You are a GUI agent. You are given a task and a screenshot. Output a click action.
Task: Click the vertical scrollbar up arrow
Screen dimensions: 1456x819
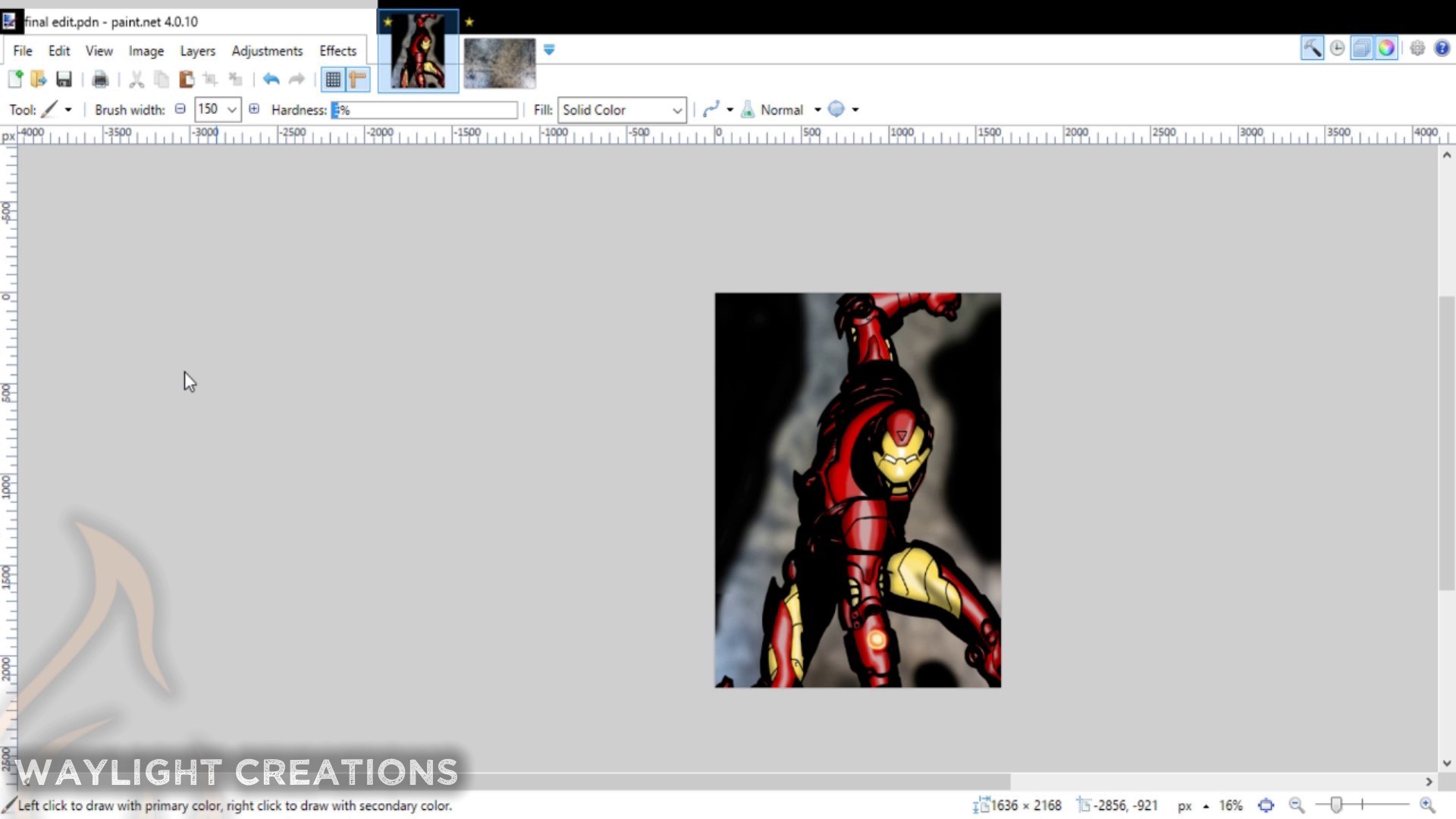(1447, 155)
